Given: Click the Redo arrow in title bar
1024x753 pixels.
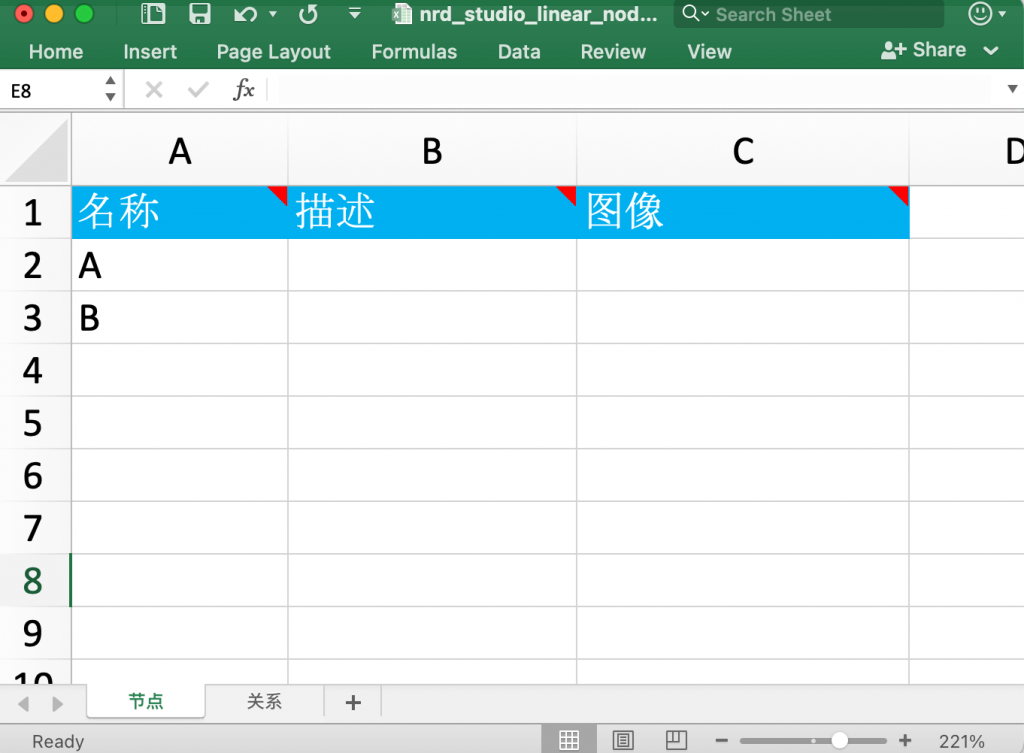Looking at the screenshot, I should (x=309, y=14).
